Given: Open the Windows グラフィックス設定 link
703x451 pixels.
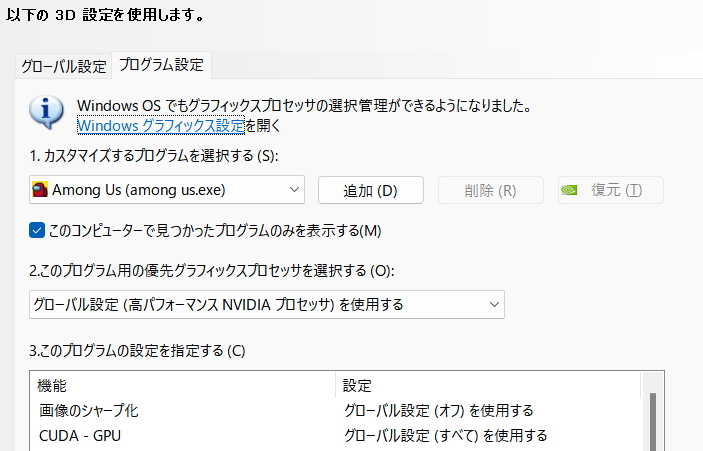Looking at the screenshot, I should click(x=161, y=126).
